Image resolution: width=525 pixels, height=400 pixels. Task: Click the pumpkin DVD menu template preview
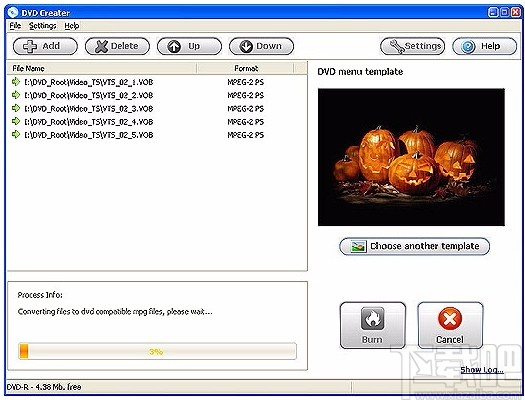[411, 157]
